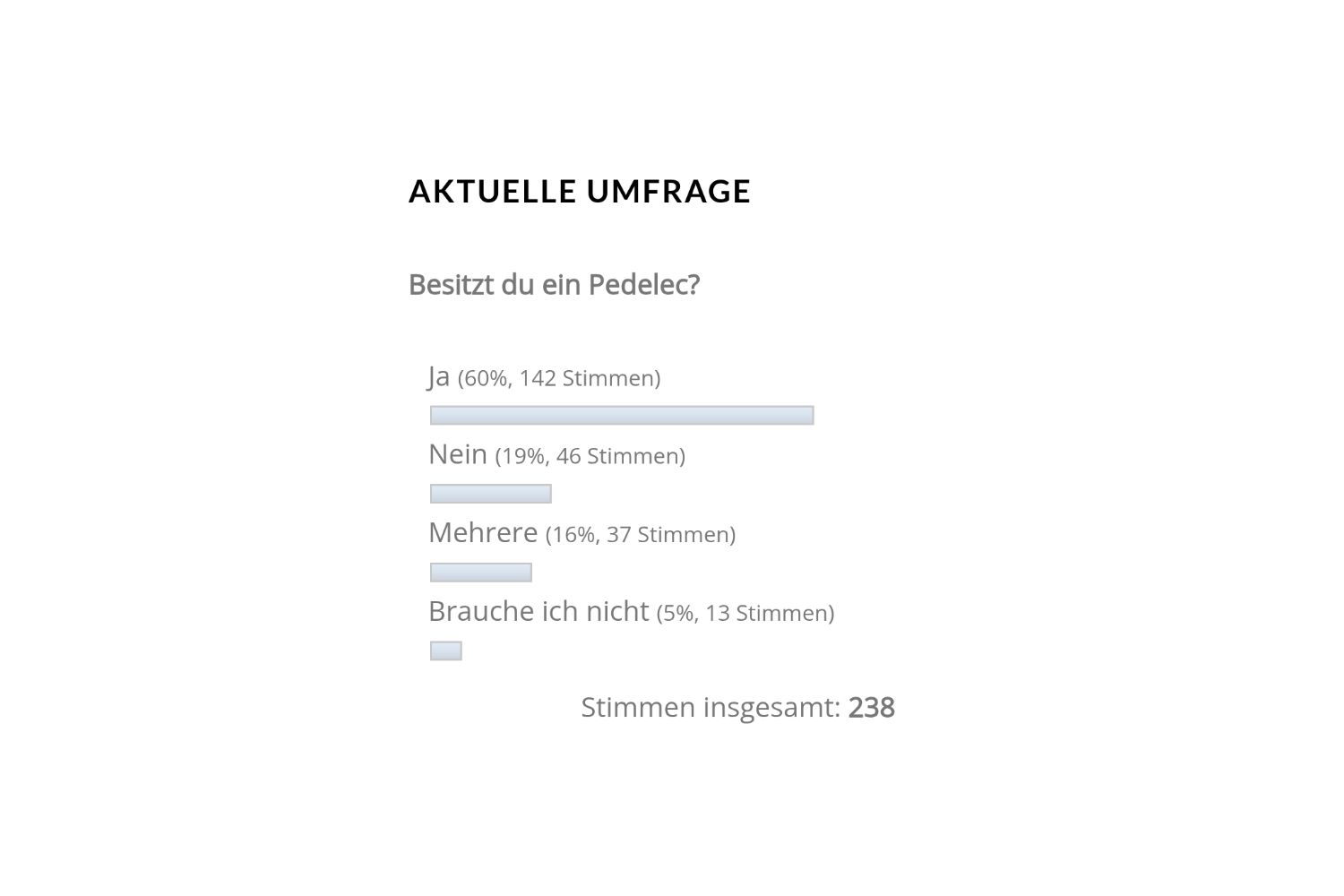Click the 46 Stimmen vote count

pos(618,457)
